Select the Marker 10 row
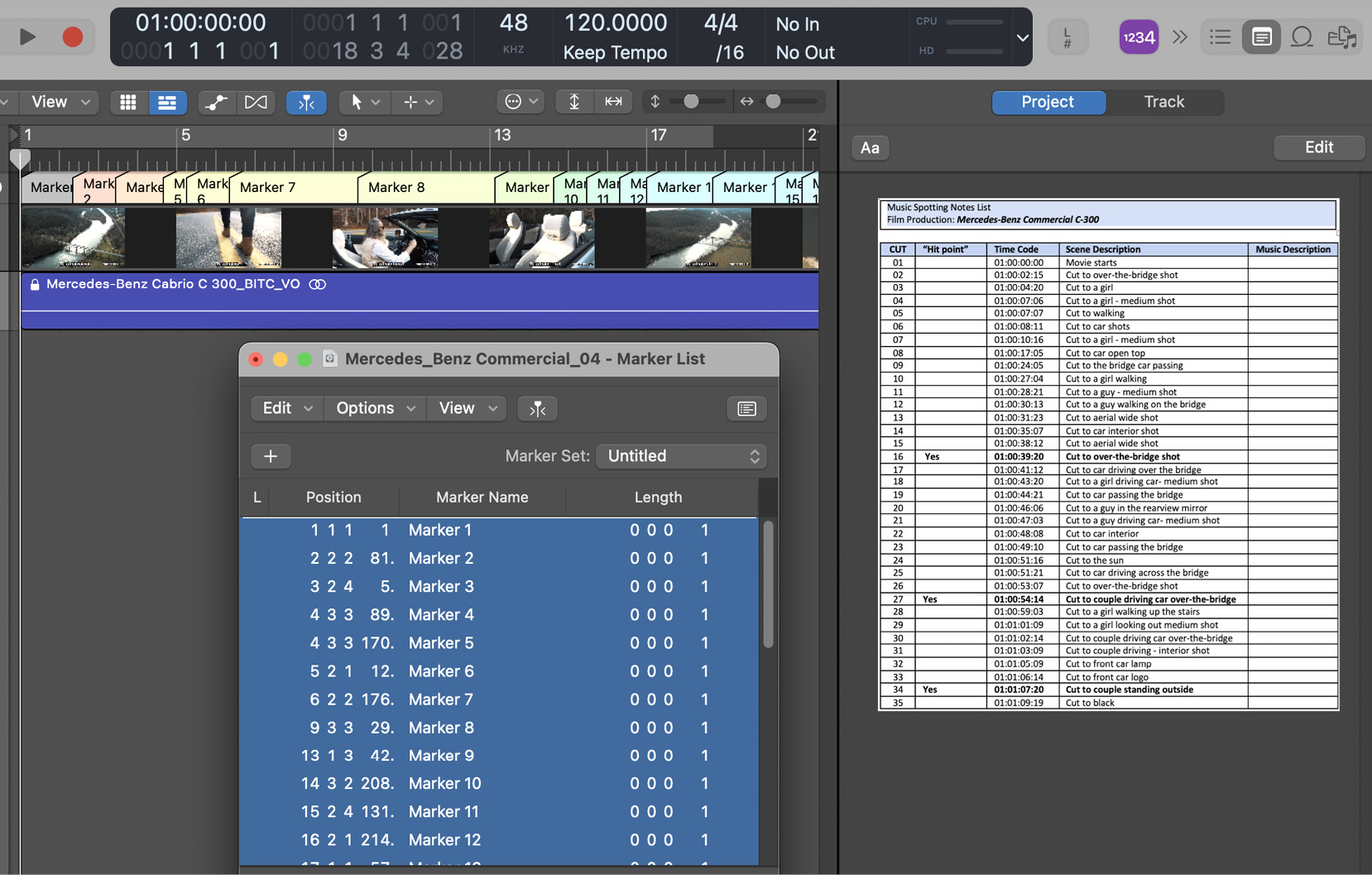The width and height of the screenshot is (1372, 875). (x=499, y=783)
